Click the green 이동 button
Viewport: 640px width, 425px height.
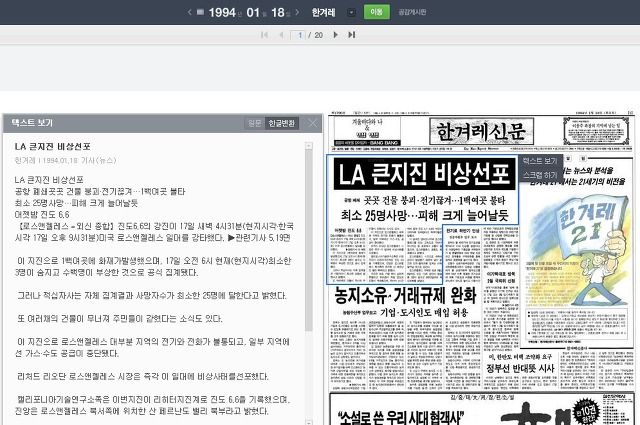376,12
